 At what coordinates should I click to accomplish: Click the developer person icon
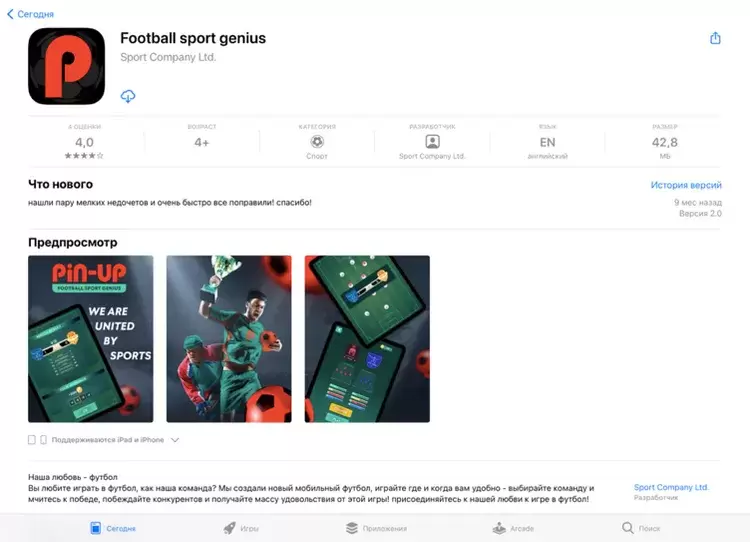pos(432,142)
